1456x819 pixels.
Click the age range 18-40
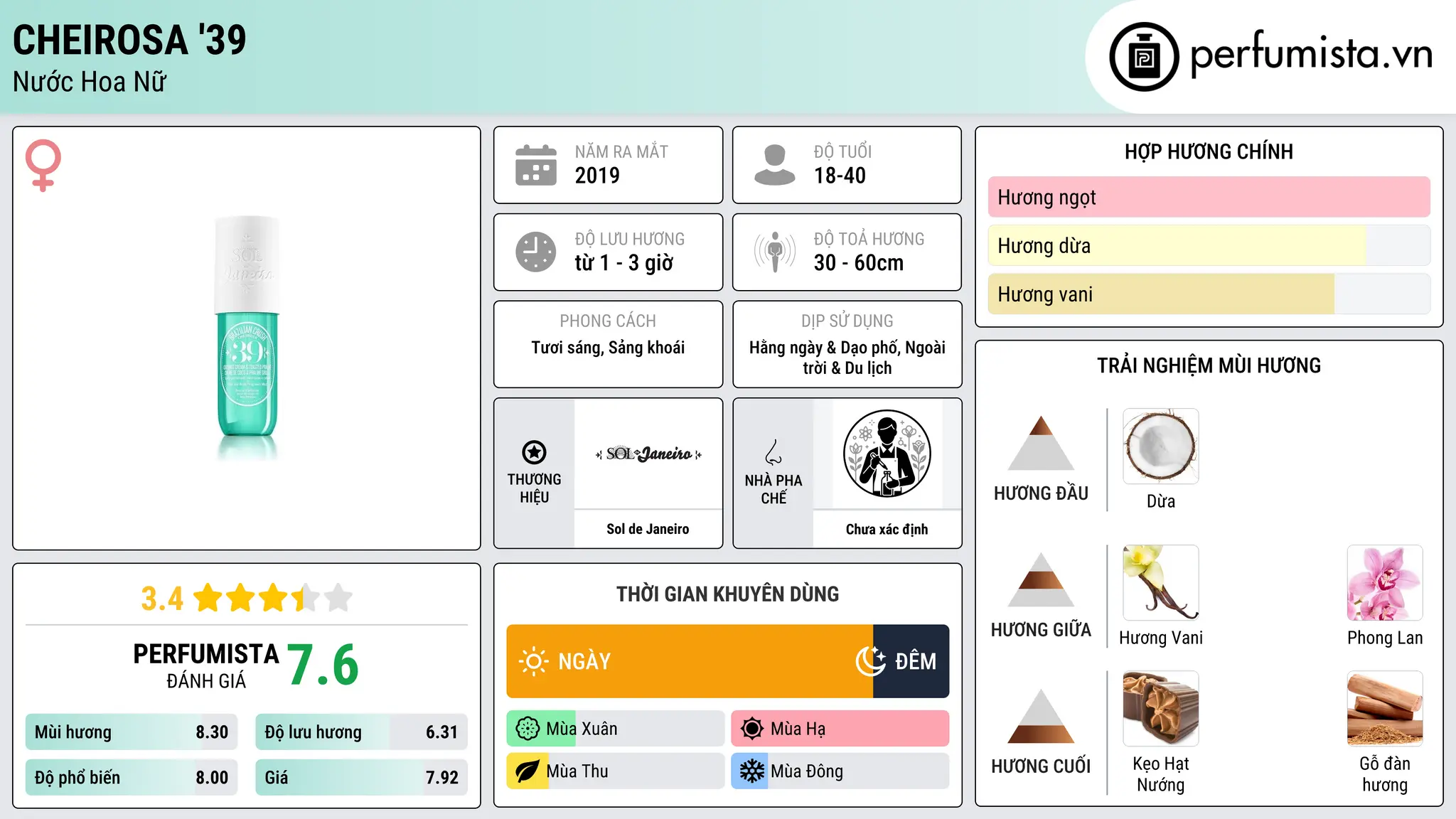pyautogui.click(x=840, y=176)
